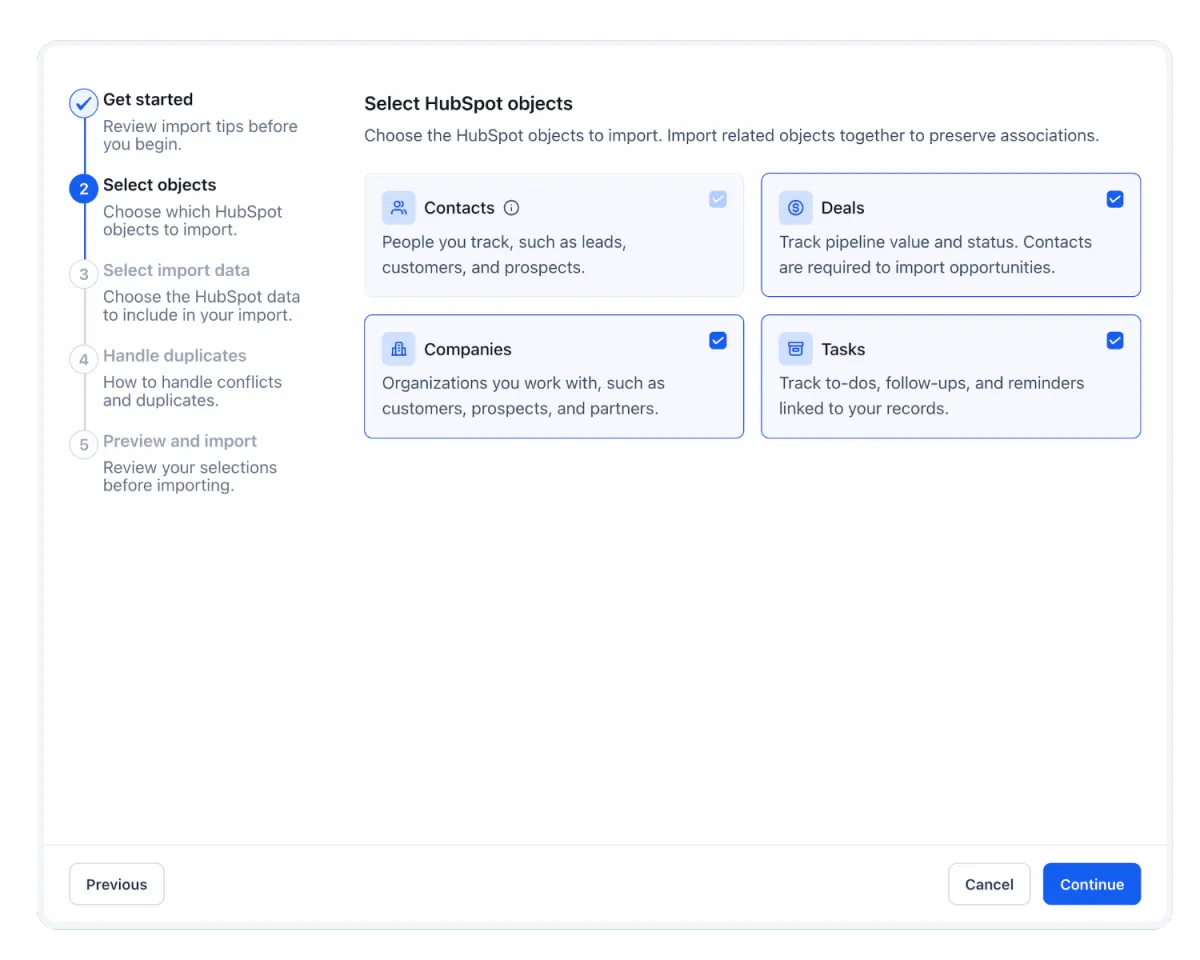Uncheck the Deals checkbox

click(1115, 199)
